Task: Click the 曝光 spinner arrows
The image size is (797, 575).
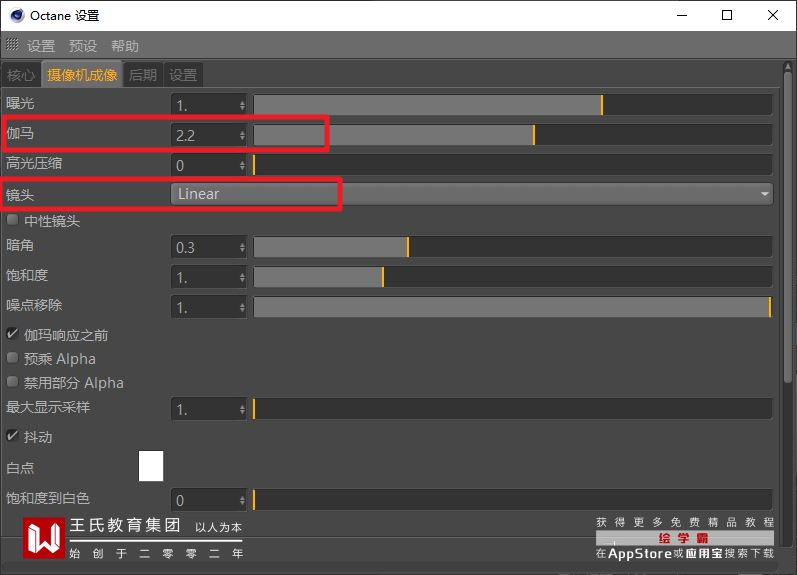Action: [x=242, y=105]
